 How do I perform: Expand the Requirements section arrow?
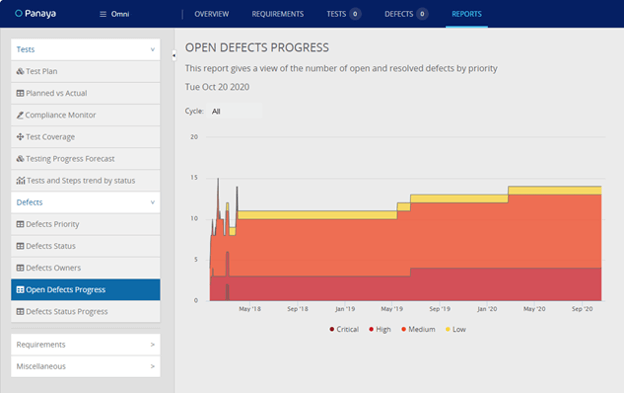tap(152, 344)
